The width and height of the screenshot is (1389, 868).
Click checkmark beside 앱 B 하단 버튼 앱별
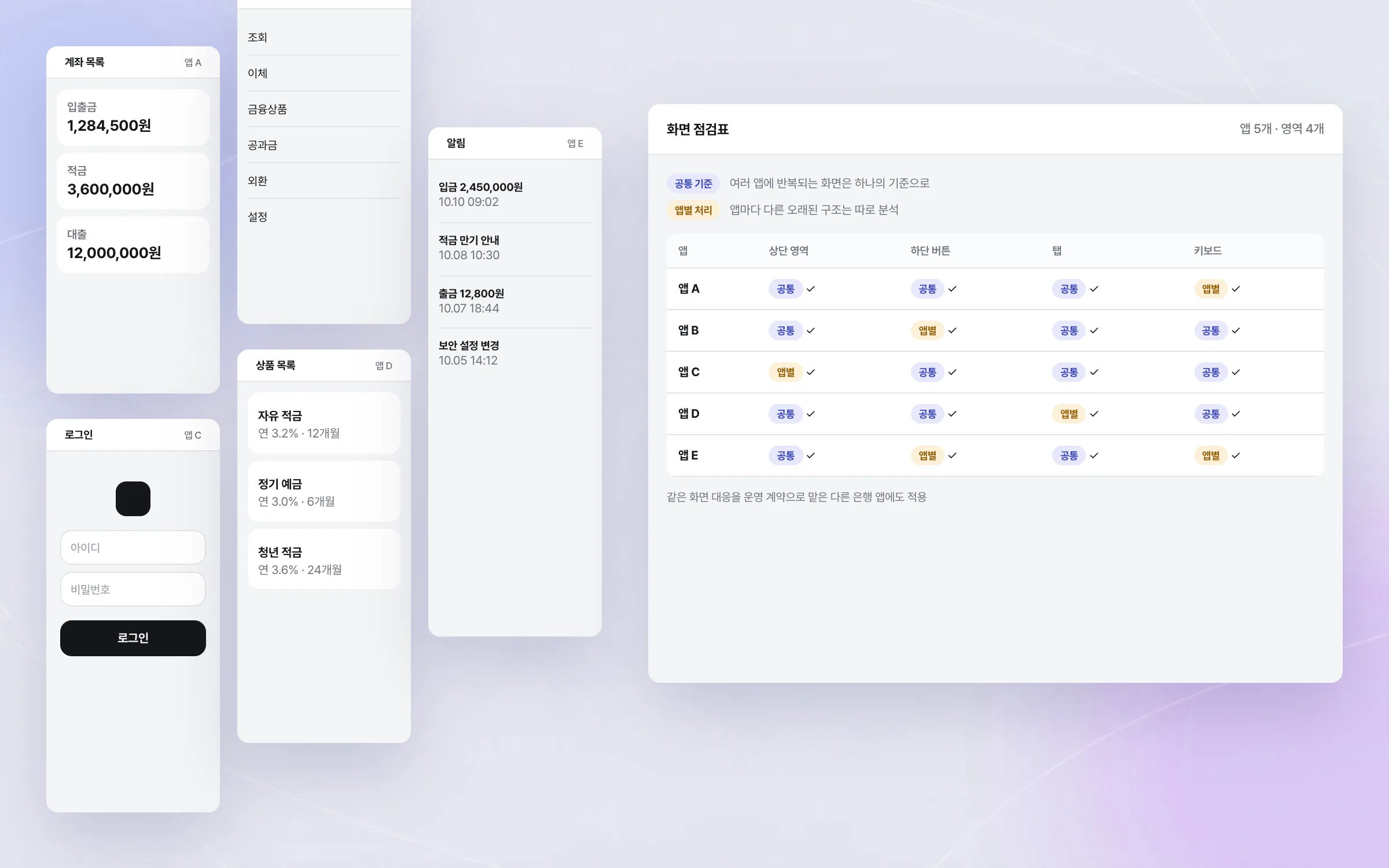point(953,330)
